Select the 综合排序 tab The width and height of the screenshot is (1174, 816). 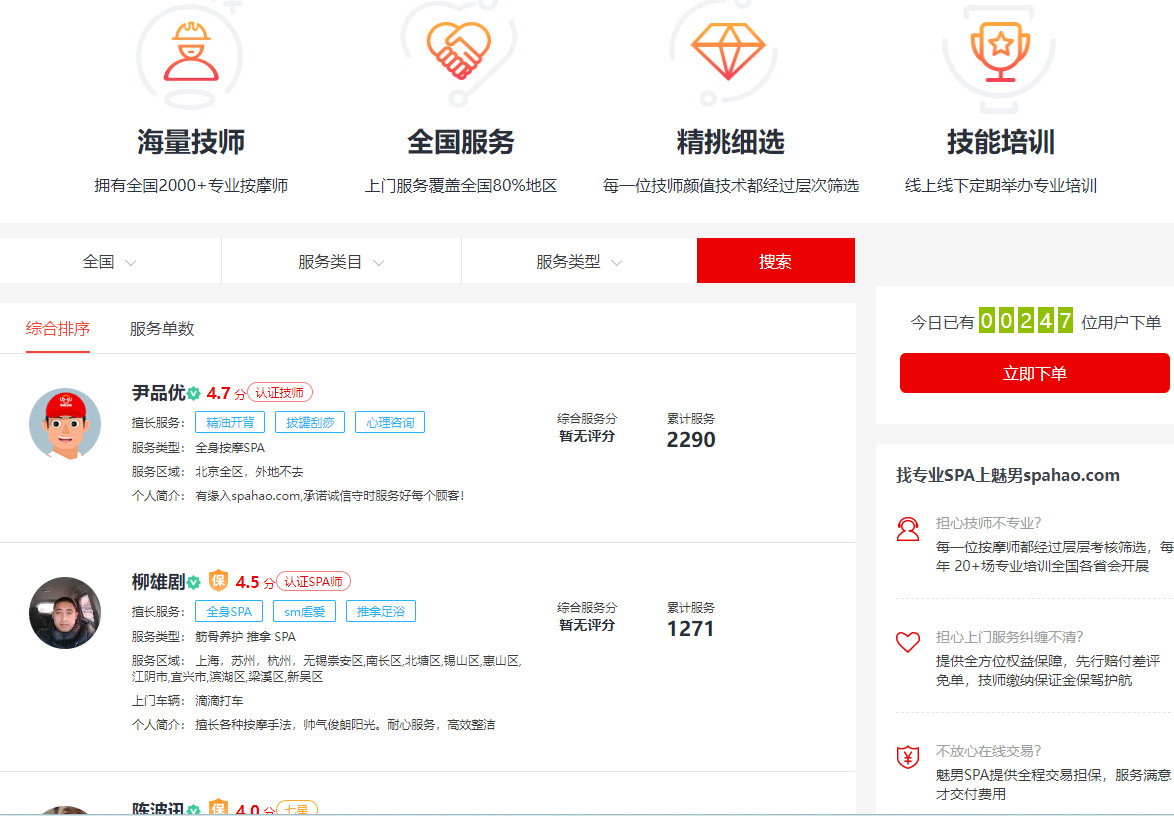pos(58,329)
